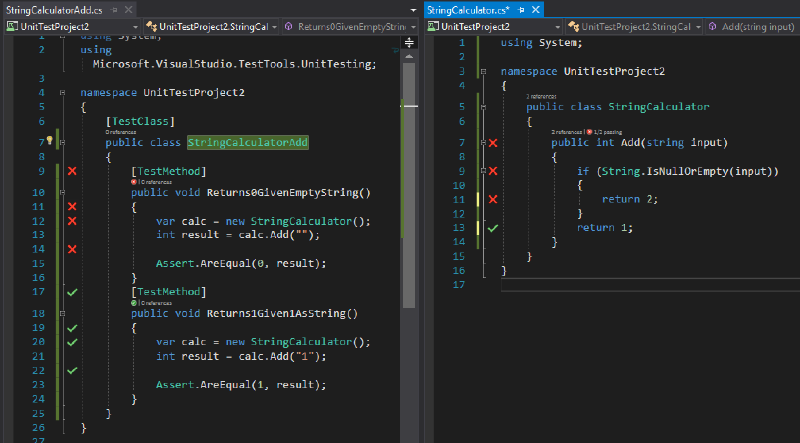This screenshot has width=800, height=443.
Task: Click the left editor vertical scrollbar thumb
Action: 409,185
